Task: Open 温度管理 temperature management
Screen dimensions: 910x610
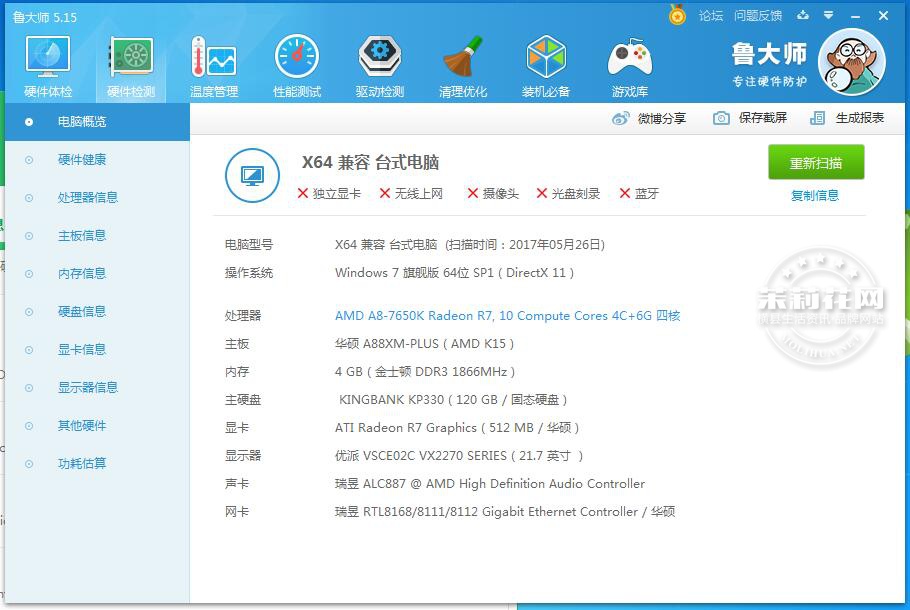Action: [x=214, y=66]
